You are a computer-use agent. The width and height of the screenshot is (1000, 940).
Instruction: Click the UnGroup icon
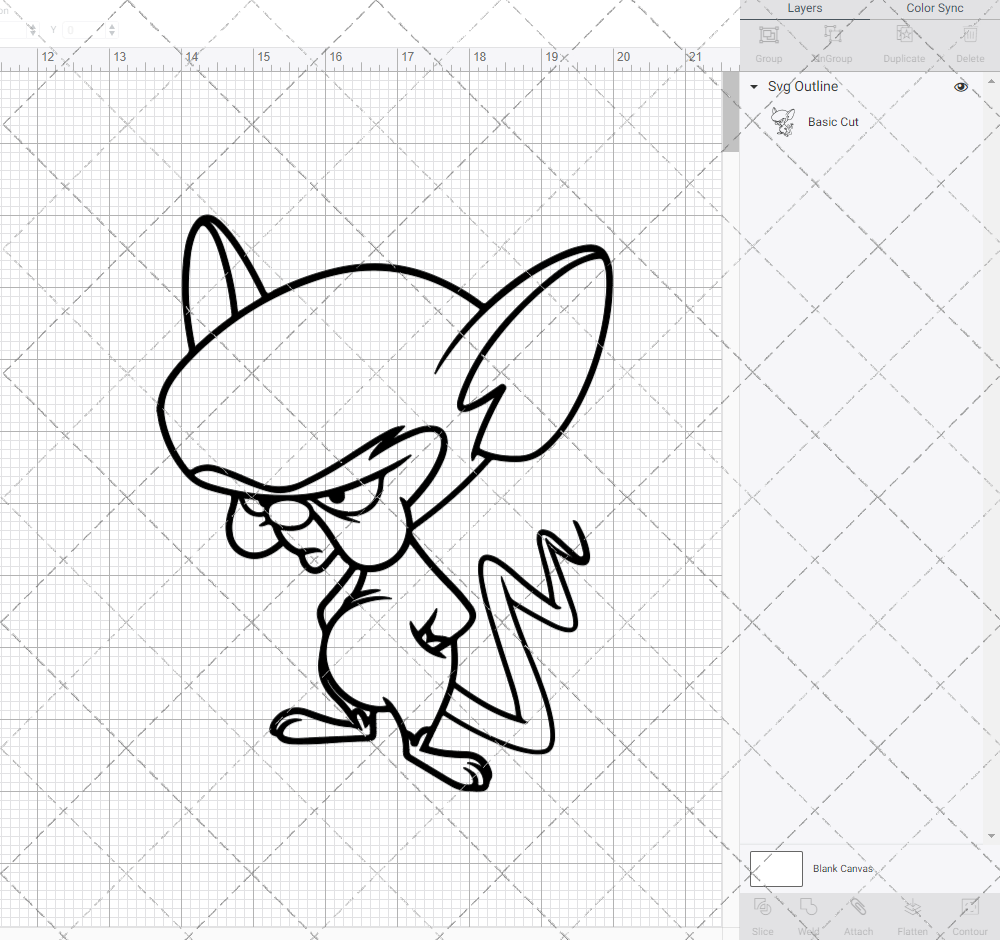[x=832, y=34]
